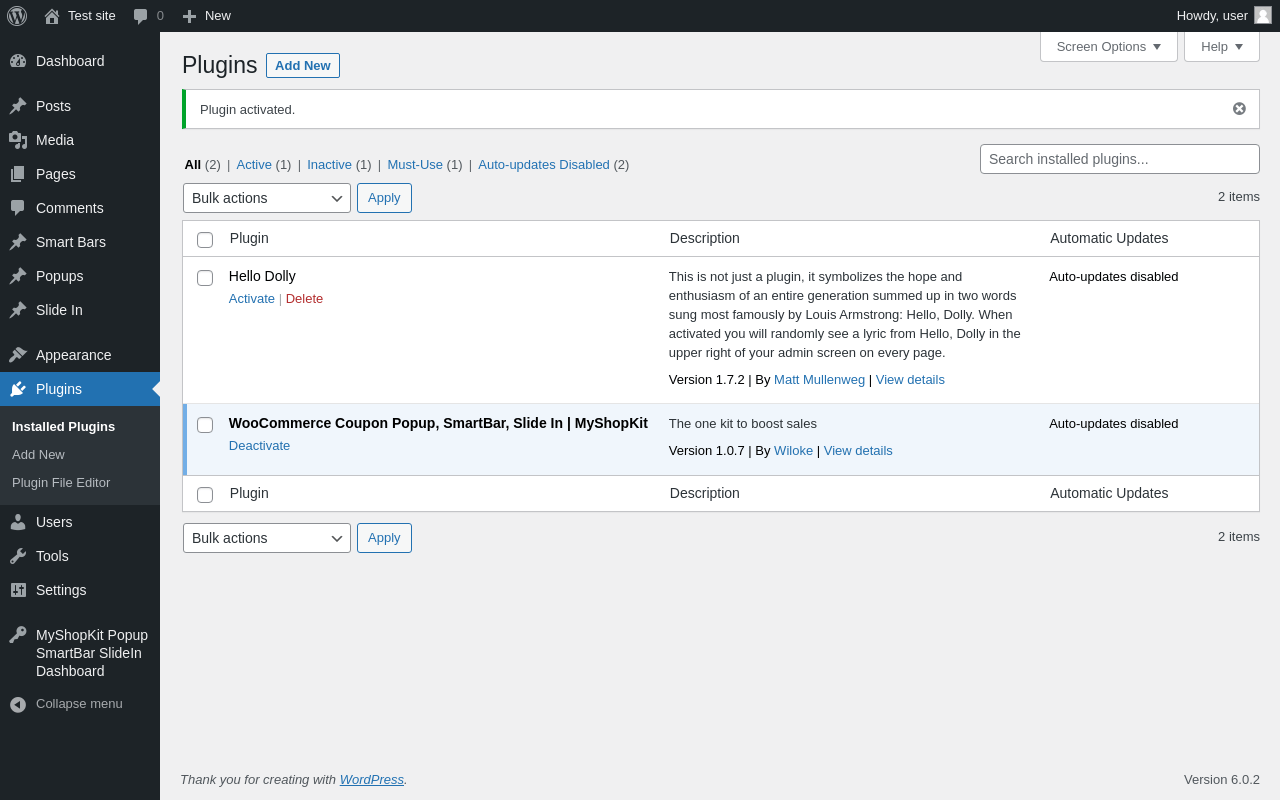Expand the Screen Options panel
This screenshot has height=800, width=1280.
tap(1109, 46)
